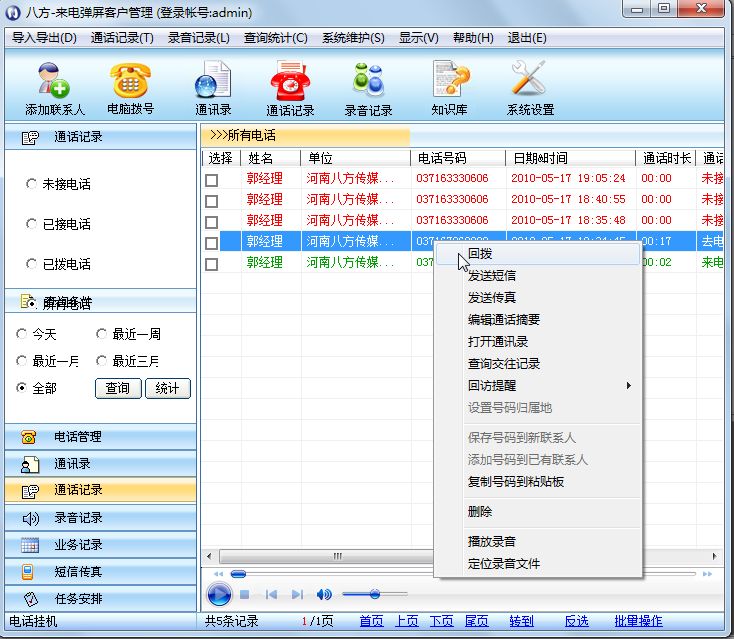Open the 查询统计(C) menu
The width and height of the screenshot is (734, 639).
[x=275, y=38]
